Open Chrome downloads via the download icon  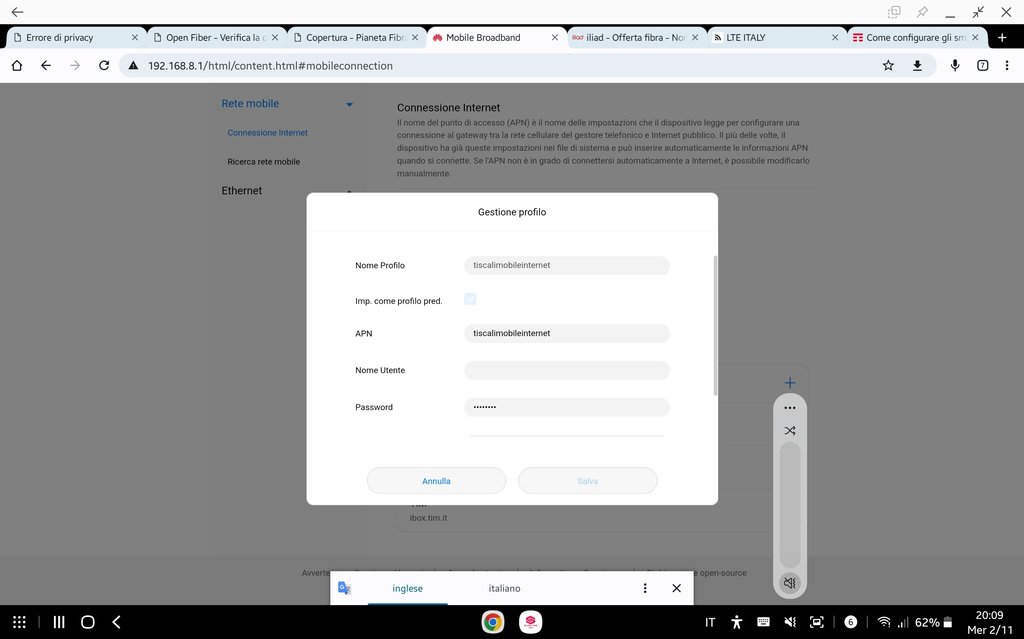(918, 65)
